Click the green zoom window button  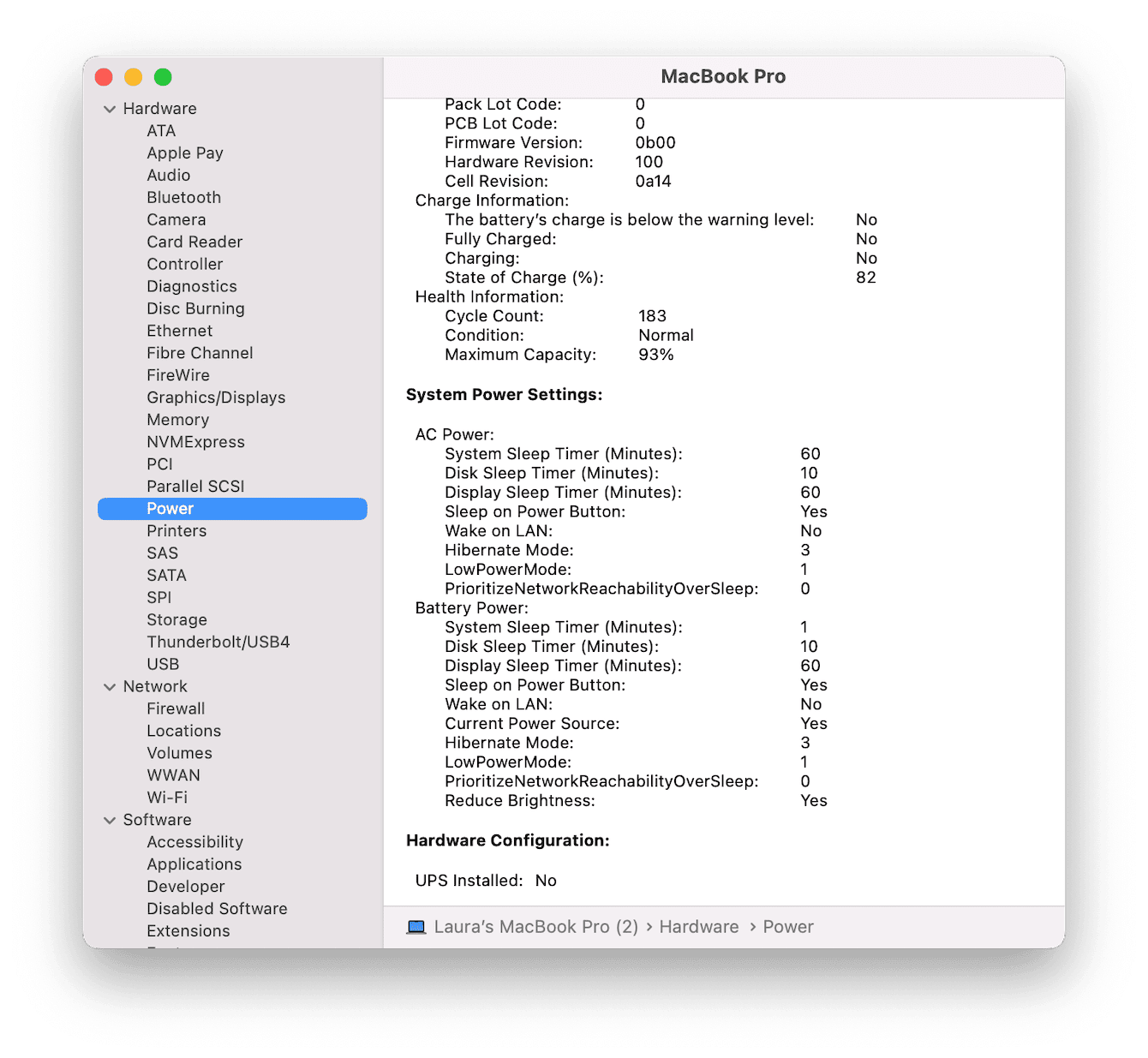(162, 76)
